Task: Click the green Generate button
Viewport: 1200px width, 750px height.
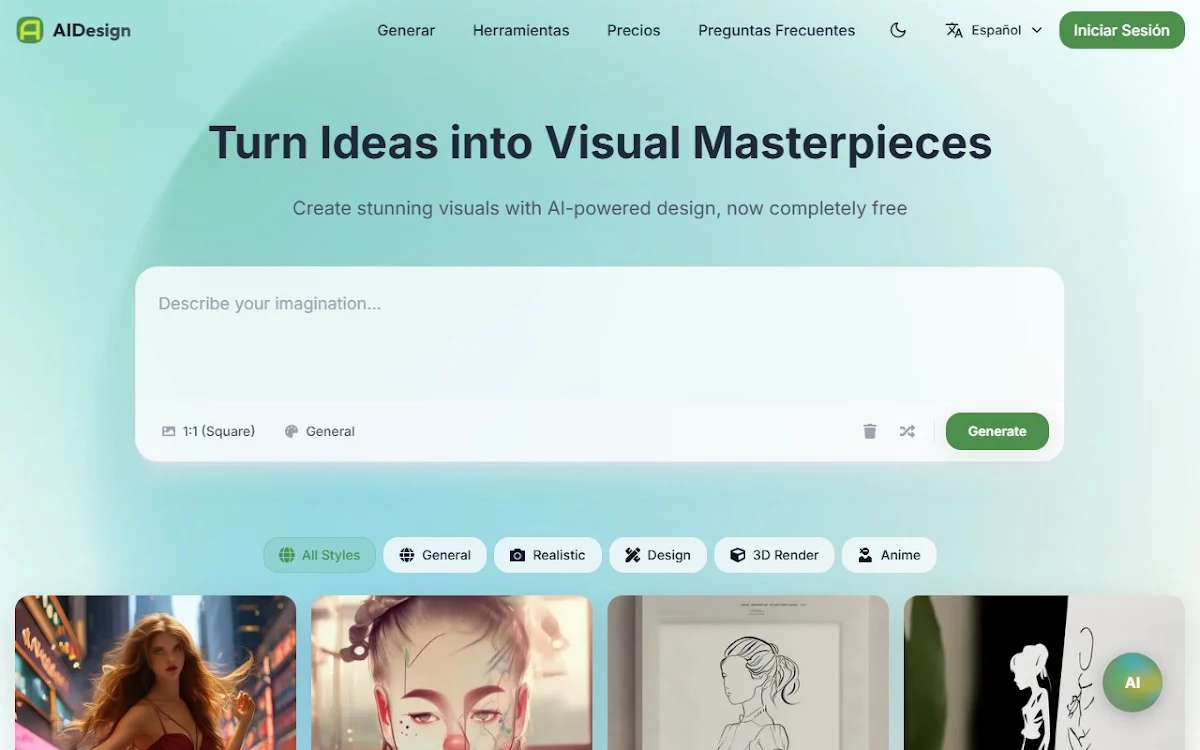Action: (x=997, y=431)
